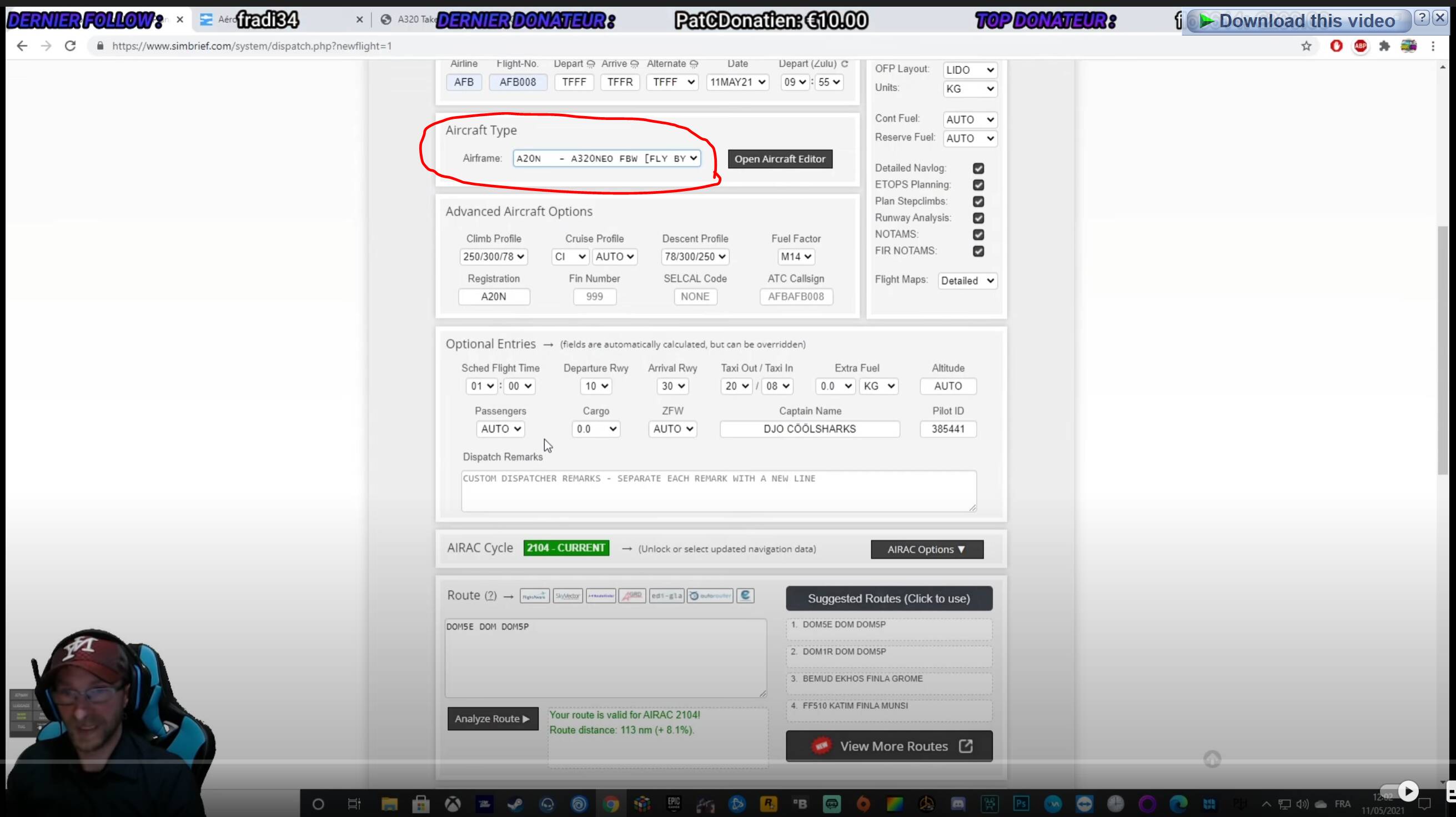Expand the Airframe A20N dropdown
The width and height of the screenshot is (1456, 817).
(x=606, y=158)
